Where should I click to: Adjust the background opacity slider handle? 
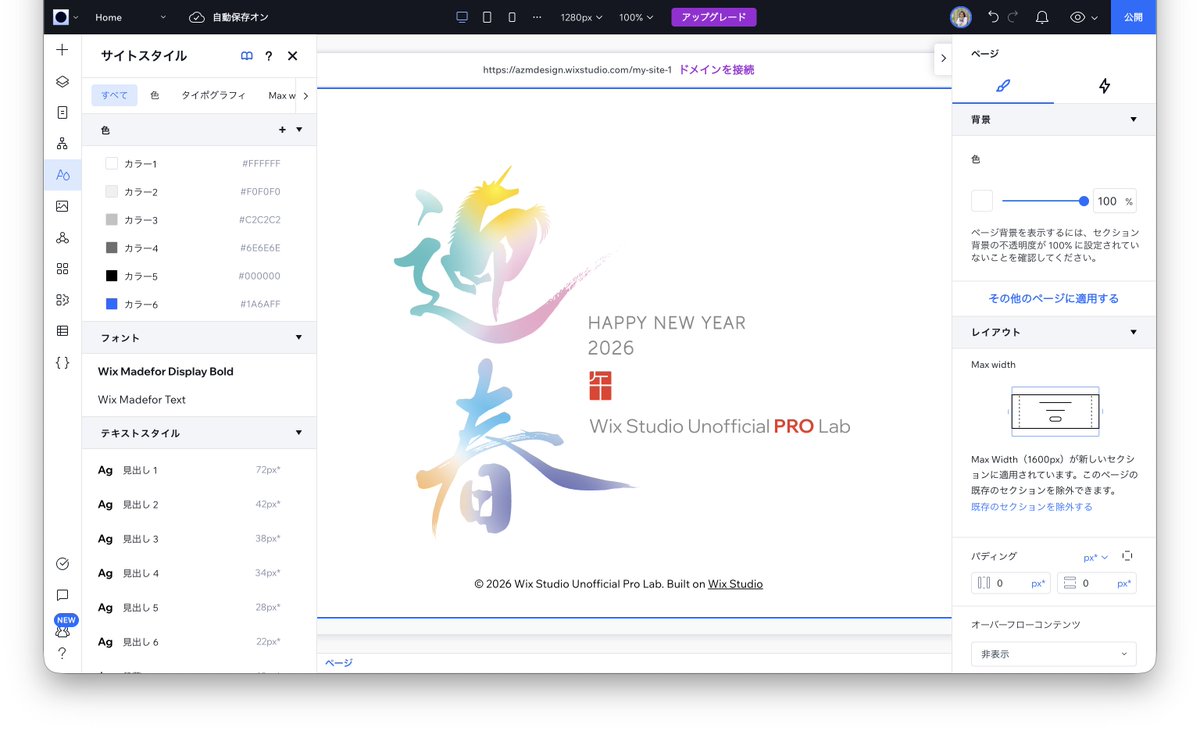1084,201
